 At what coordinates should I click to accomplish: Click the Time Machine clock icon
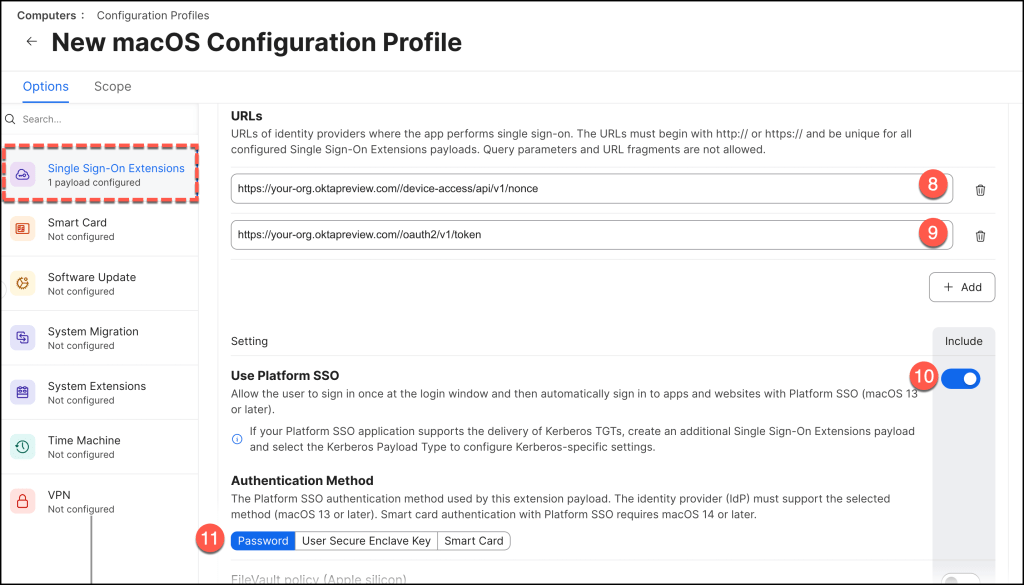tap(23, 447)
